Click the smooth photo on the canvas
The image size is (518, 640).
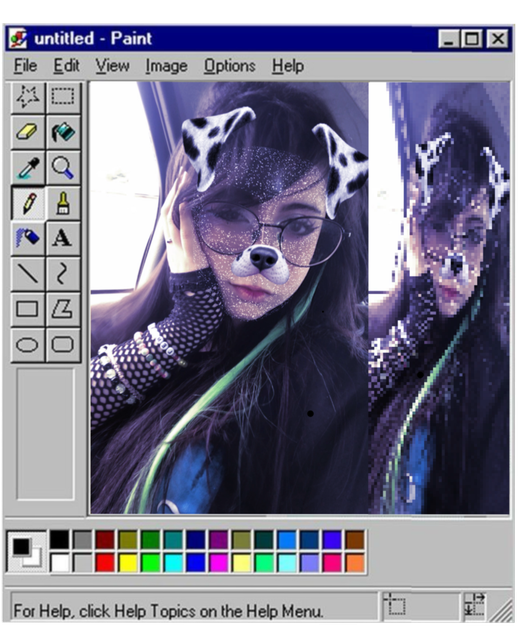click(229, 298)
